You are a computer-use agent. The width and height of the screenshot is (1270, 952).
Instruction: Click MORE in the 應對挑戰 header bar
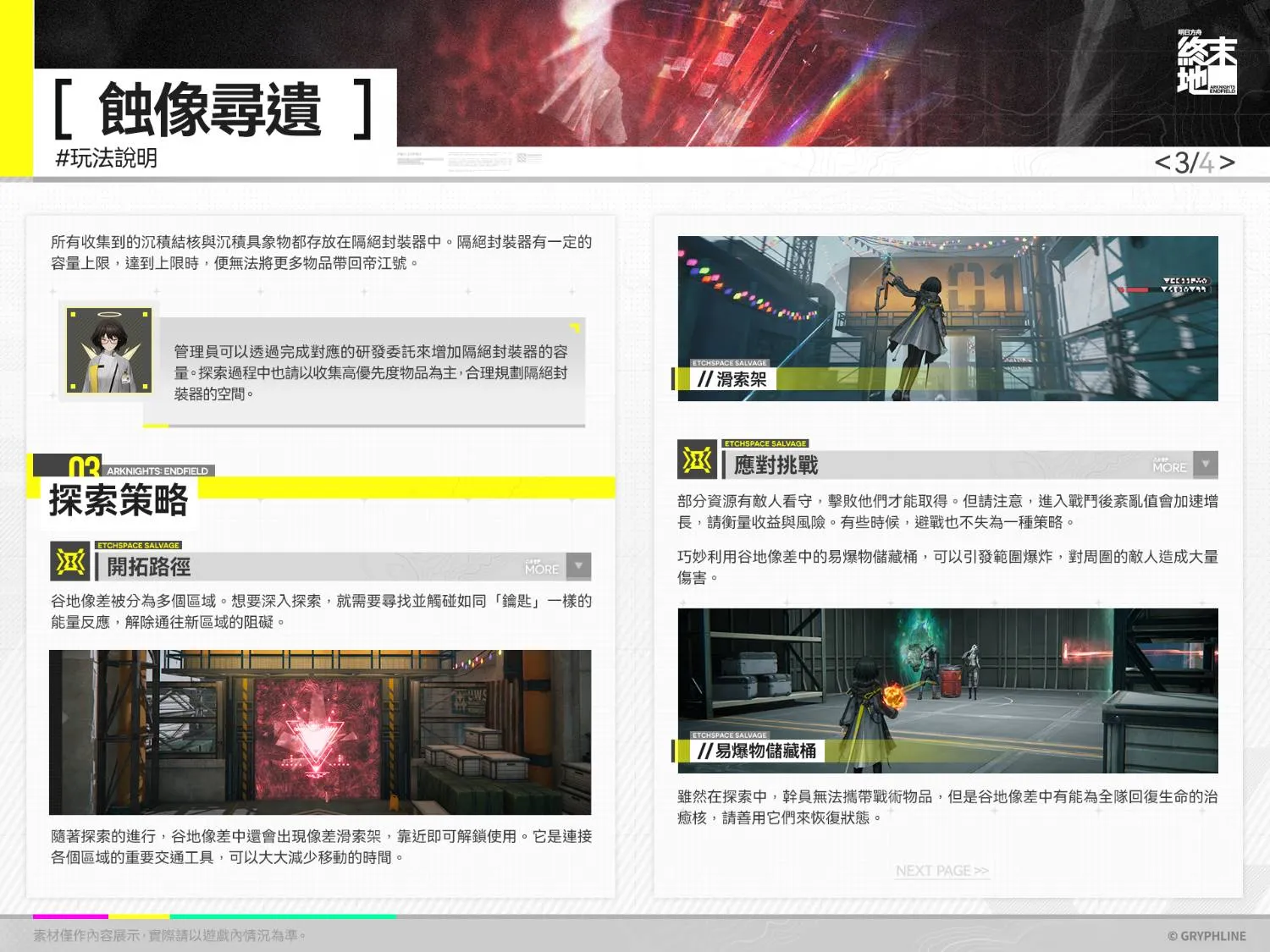click(1169, 465)
